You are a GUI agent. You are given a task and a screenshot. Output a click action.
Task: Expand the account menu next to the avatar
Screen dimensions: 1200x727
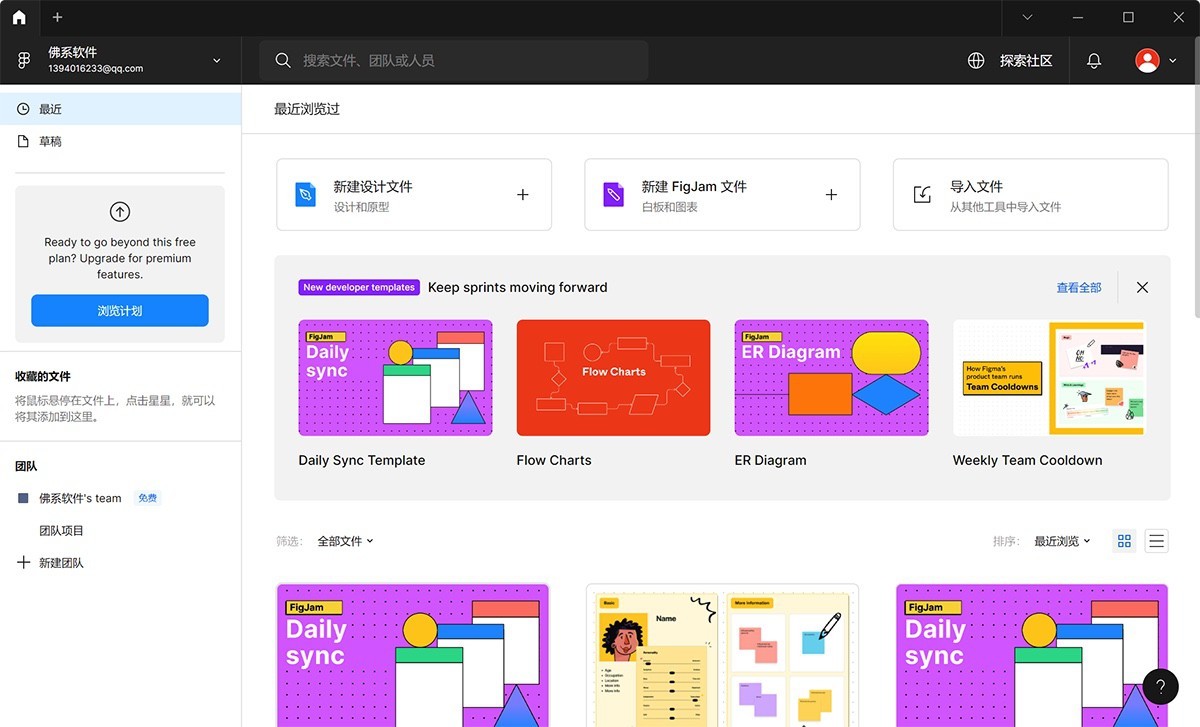point(1168,60)
